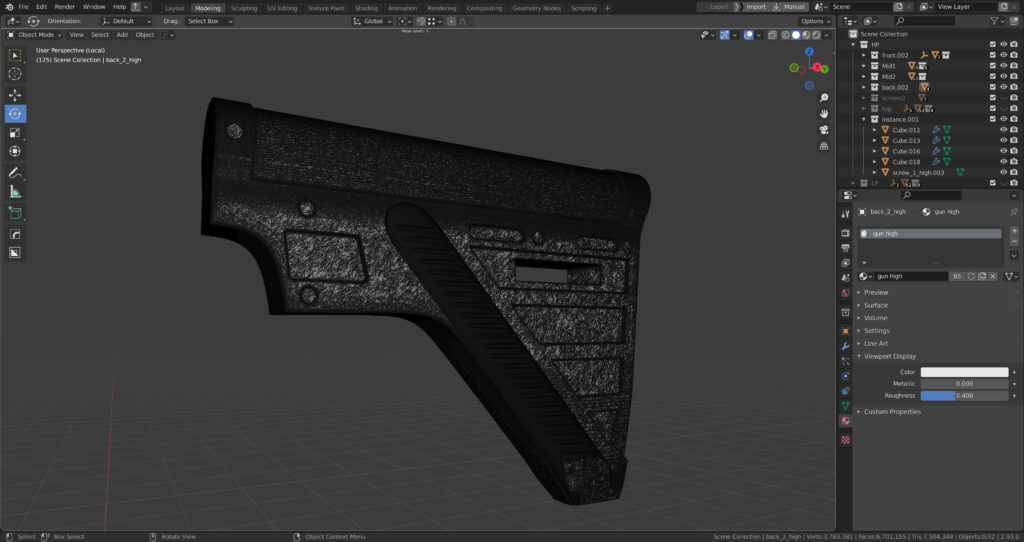Collapse the HP collection in outliner
The width and height of the screenshot is (1024, 542).
click(x=853, y=44)
